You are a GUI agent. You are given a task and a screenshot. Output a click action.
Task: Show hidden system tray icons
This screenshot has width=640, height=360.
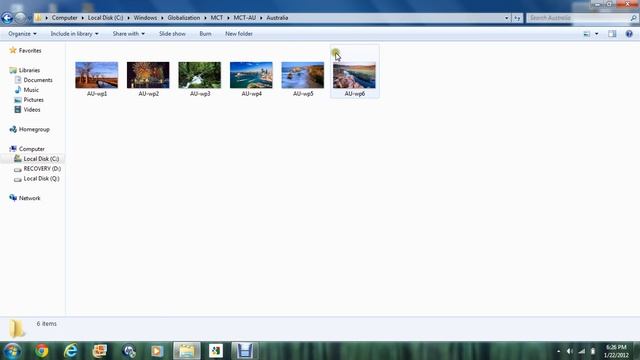(x=558, y=351)
